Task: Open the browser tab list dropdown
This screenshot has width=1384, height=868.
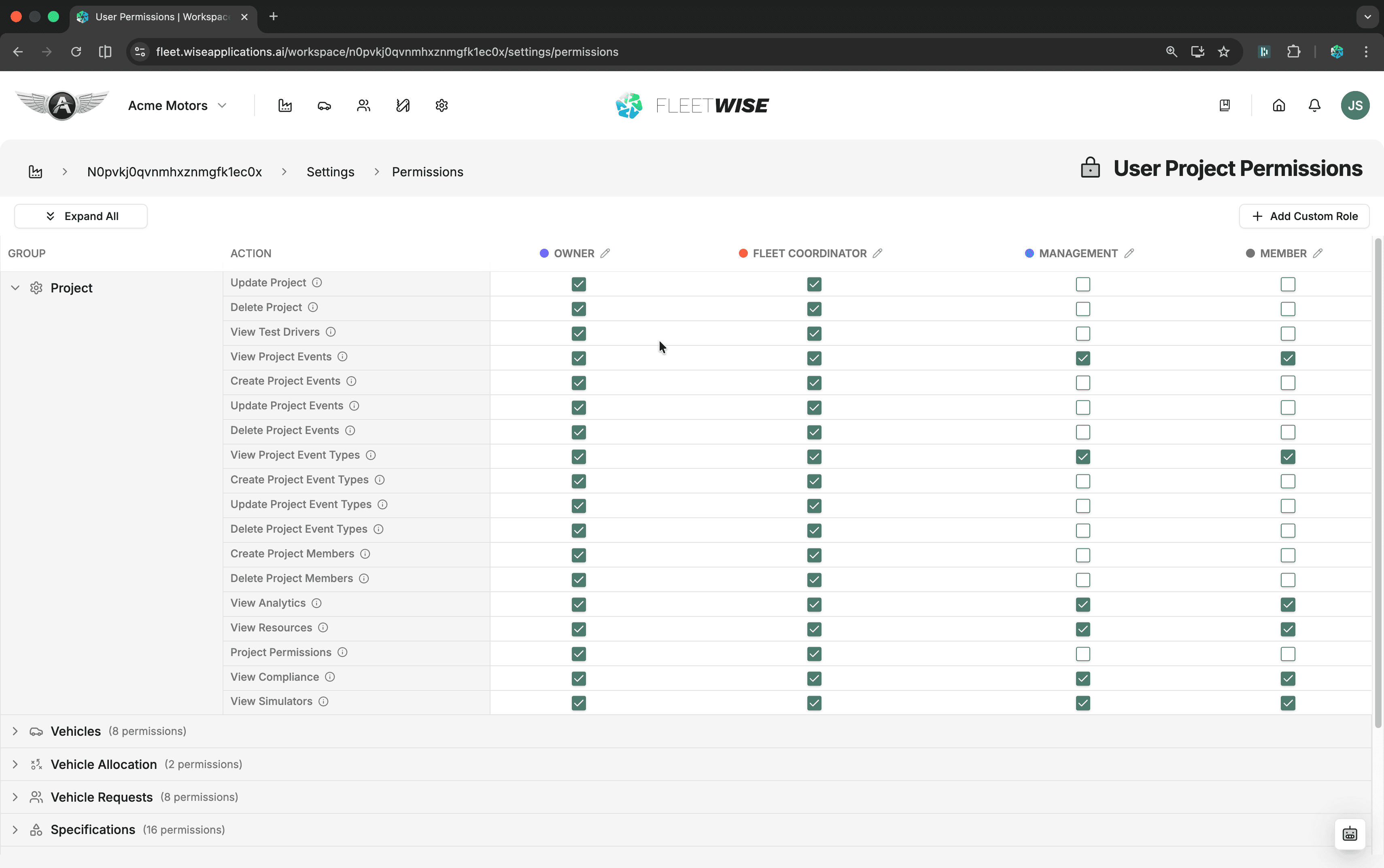Action: tap(1367, 17)
